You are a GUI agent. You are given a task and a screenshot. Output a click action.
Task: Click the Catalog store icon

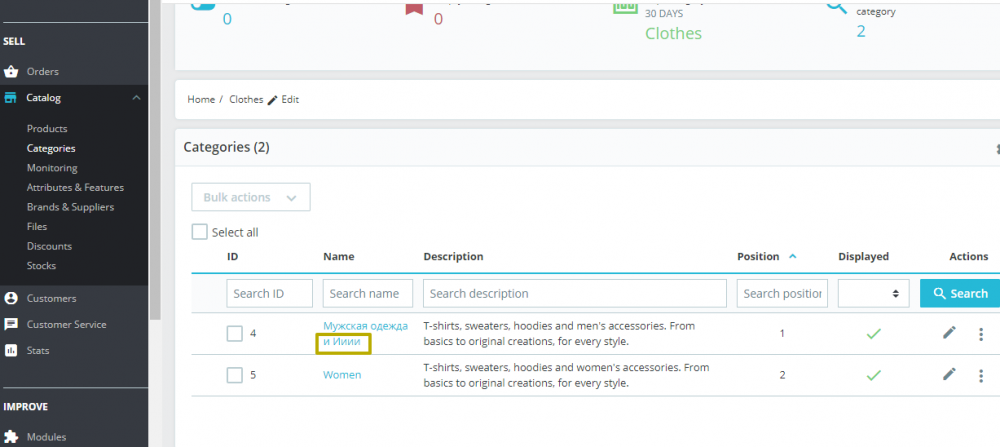pos(10,98)
